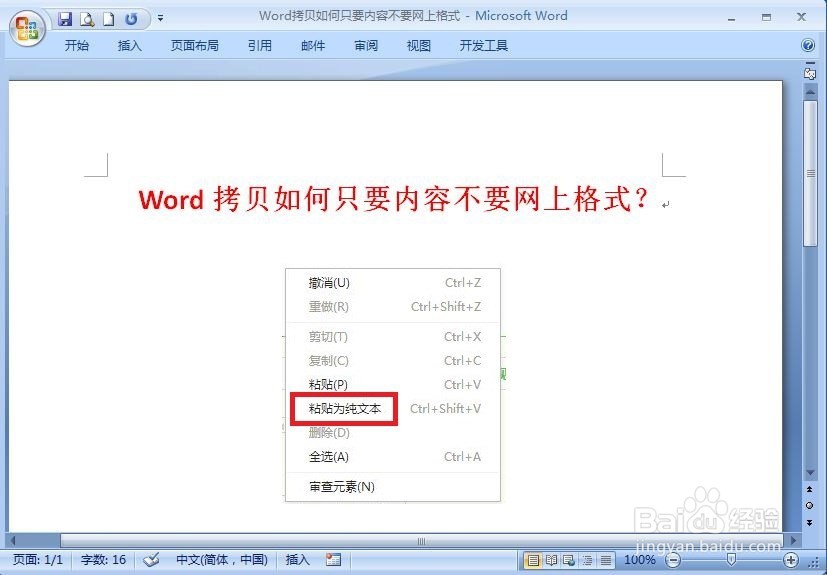Click the zoom out minus button
Image resolution: width=827 pixels, height=575 pixels.
pyautogui.click(x=674, y=560)
